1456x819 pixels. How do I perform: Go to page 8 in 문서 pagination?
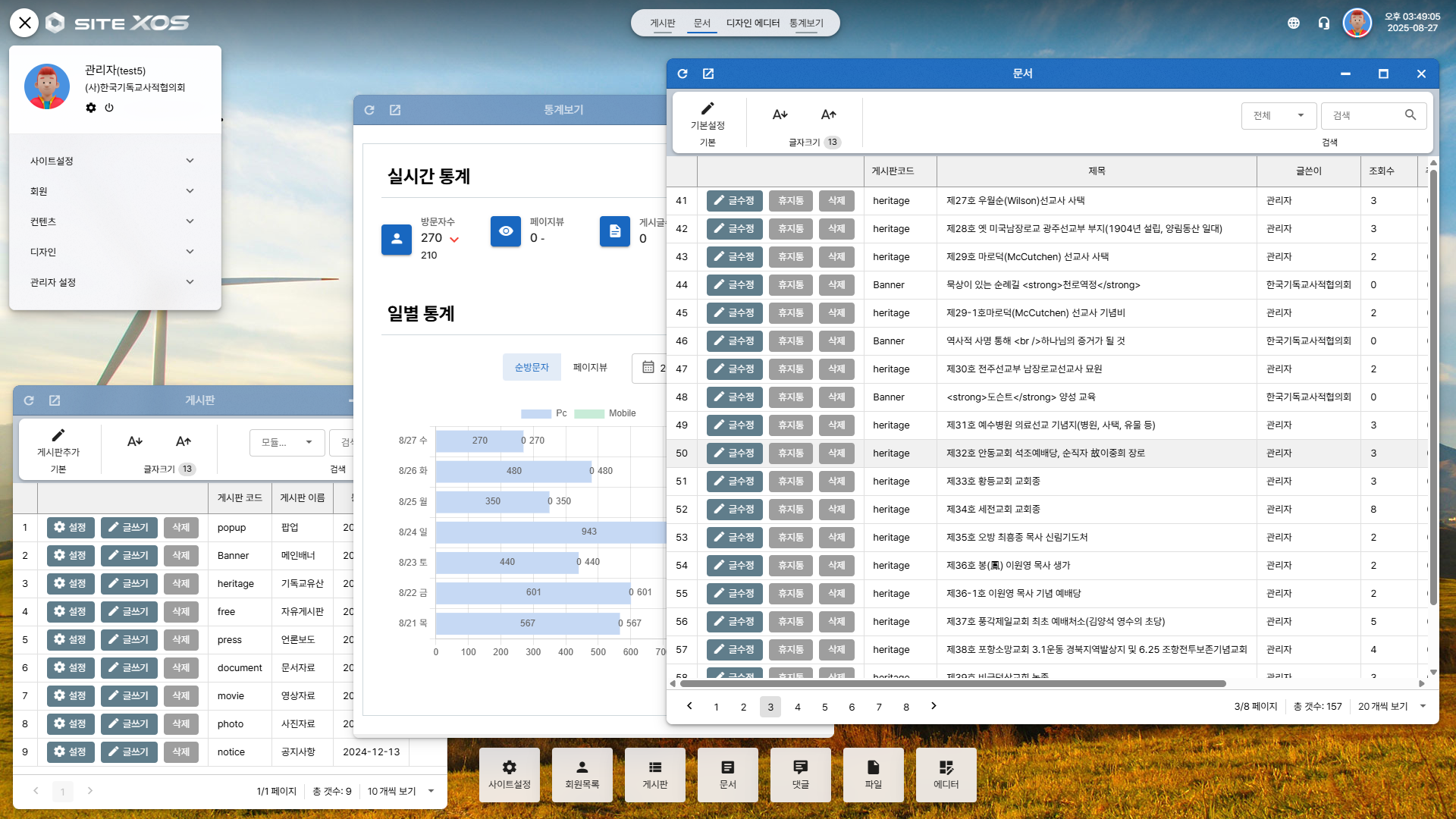pyautogui.click(x=906, y=707)
